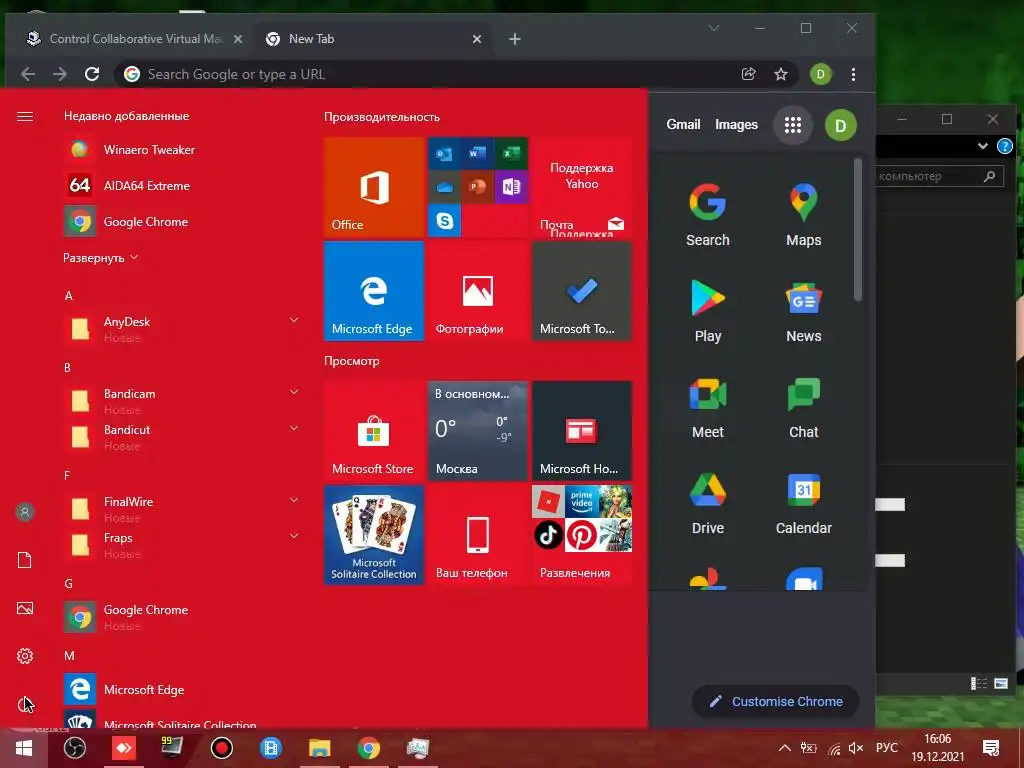
Task: Share this page icon in address bar
Action: point(748,74)
